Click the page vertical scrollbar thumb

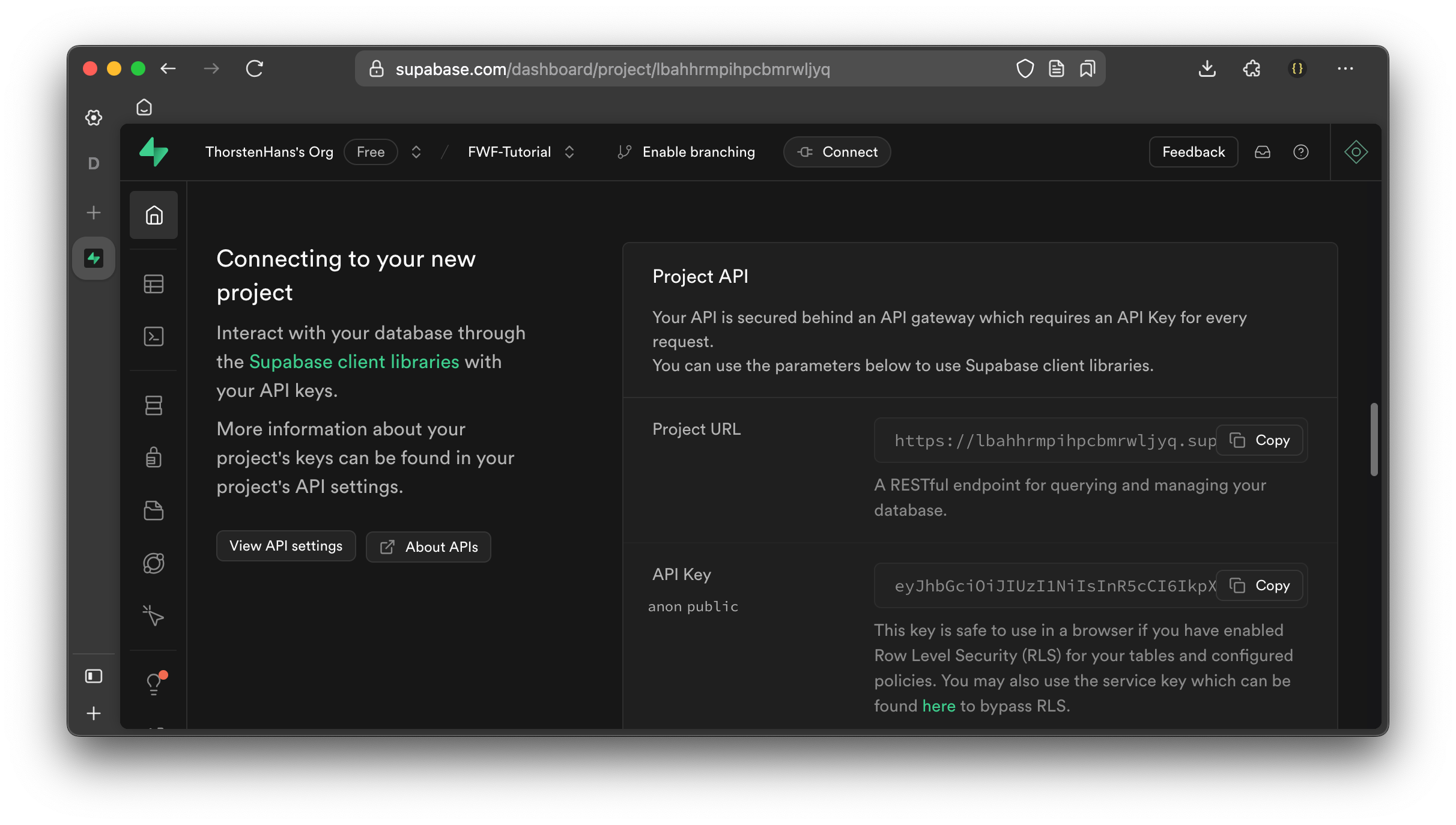(x=1374, y=440)
